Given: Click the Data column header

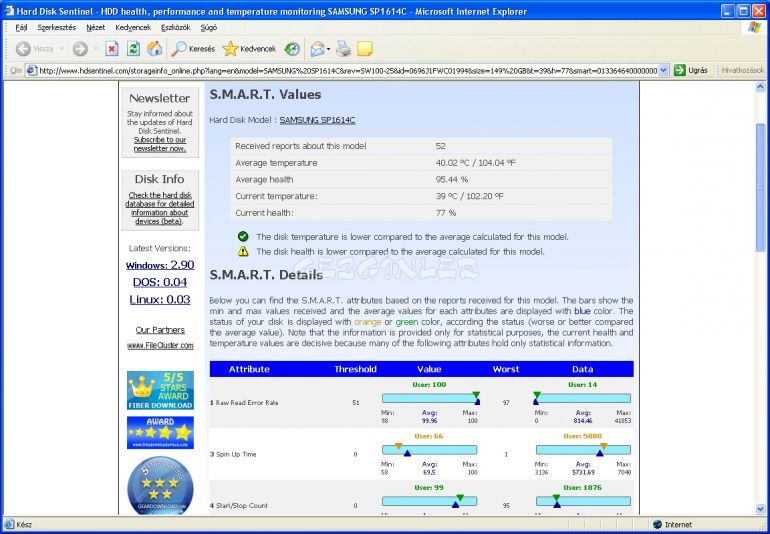Looking at the screenshot, I should 582,369.
